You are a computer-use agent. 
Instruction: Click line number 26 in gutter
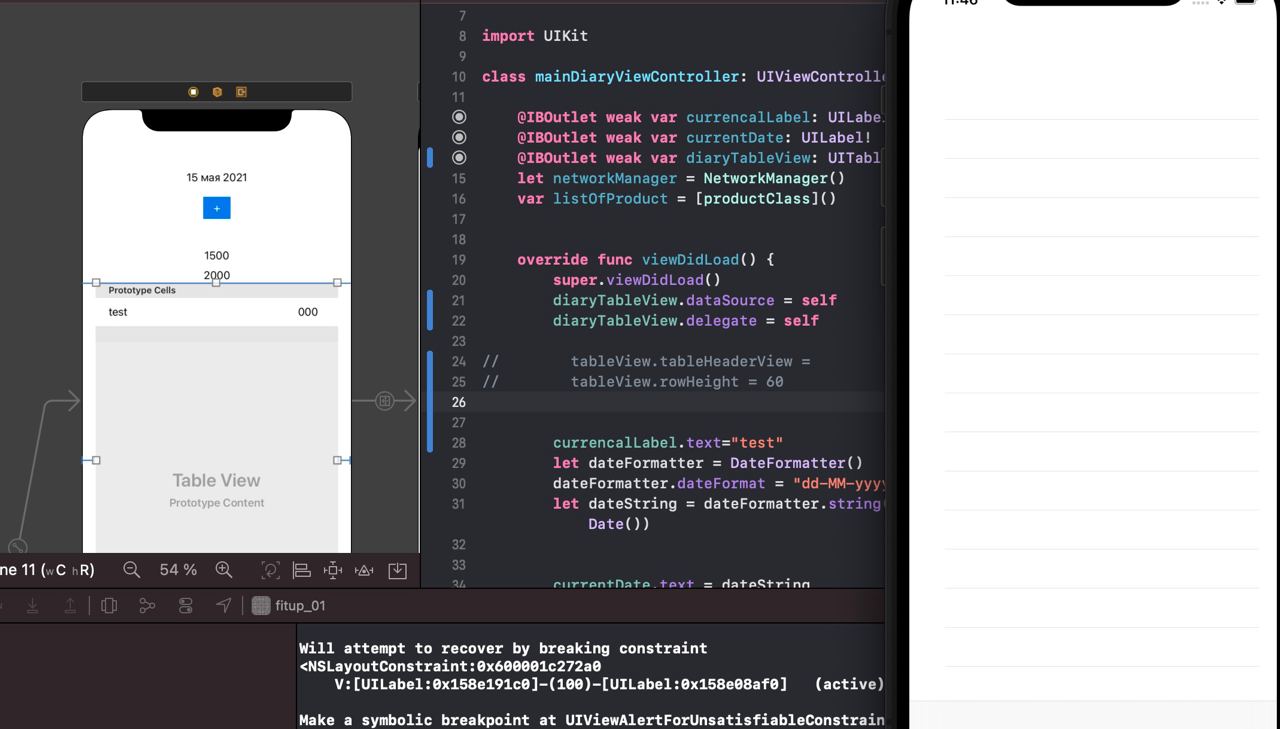(x=458, y=402)
